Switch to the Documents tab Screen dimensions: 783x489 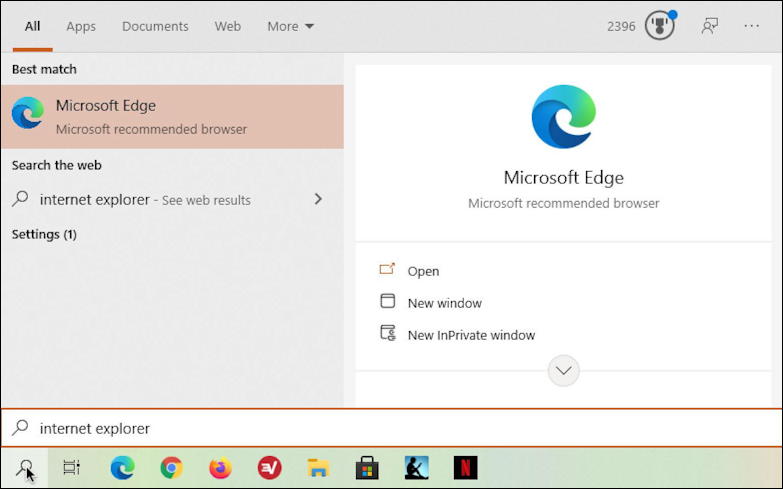[155, 26]
